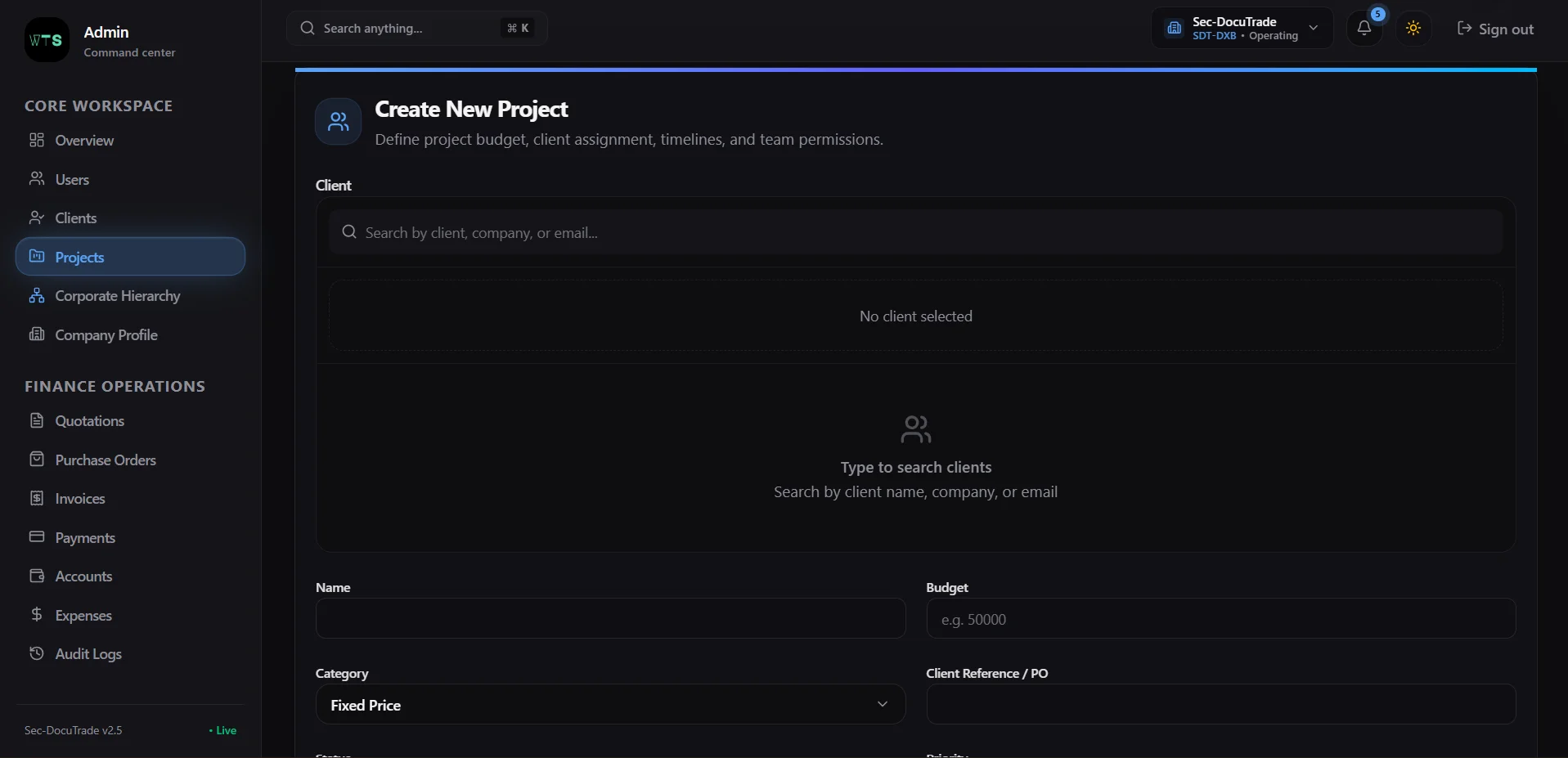Navigate to Purchase Orders in the sidebar

click(130, 460)
